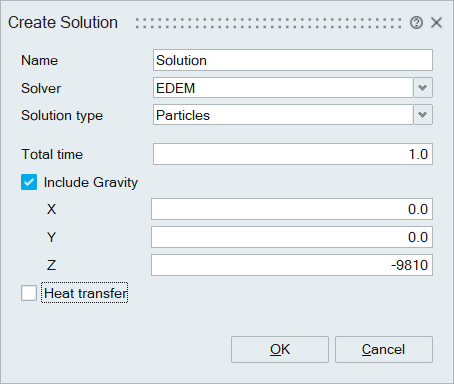This screenshot has width=454, height=384.
Task: Click the gravity Z field showing -9810
Action: (292, 265)
